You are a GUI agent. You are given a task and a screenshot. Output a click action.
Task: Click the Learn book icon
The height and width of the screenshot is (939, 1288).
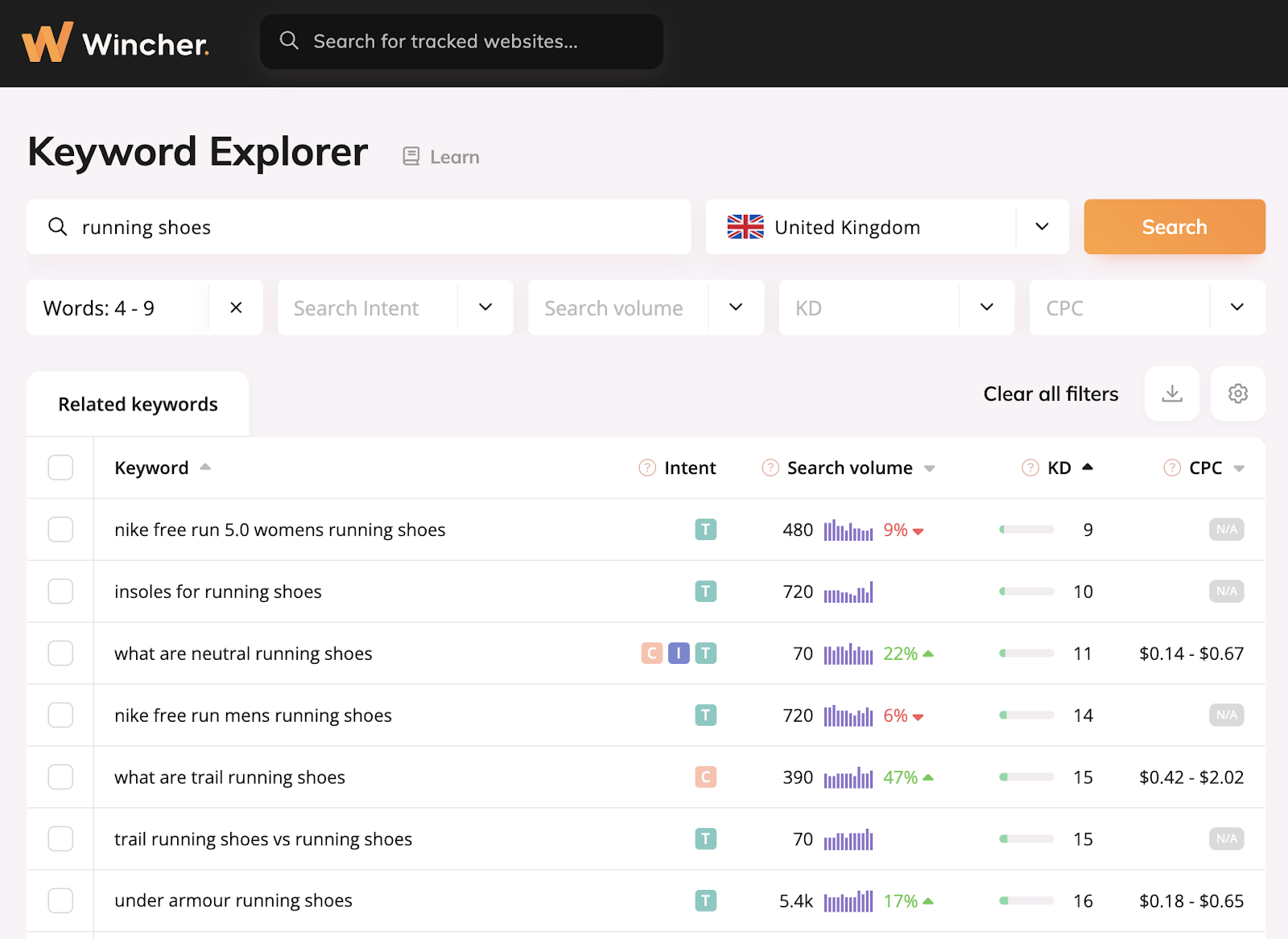coord(411,156)
